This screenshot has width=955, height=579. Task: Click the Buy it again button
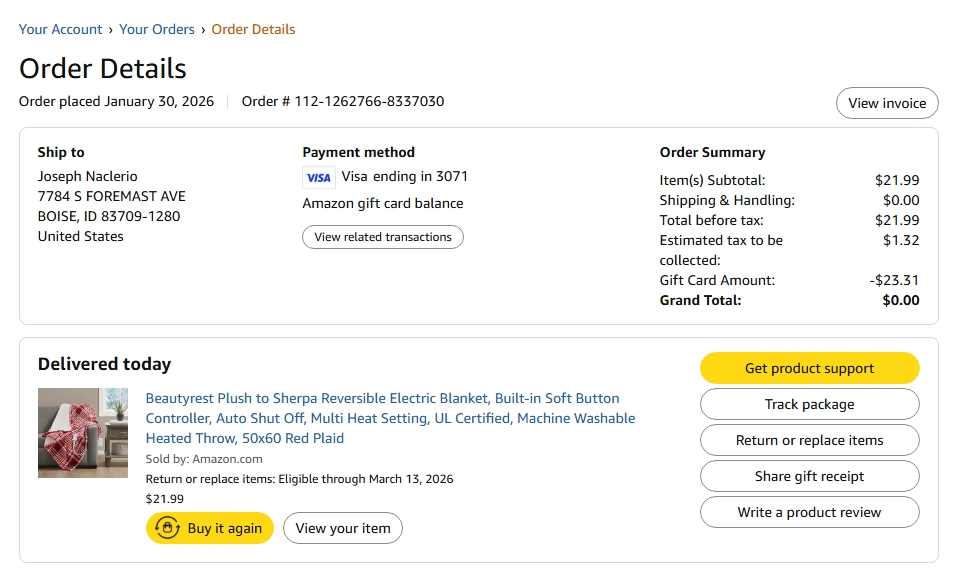point(210,528)
